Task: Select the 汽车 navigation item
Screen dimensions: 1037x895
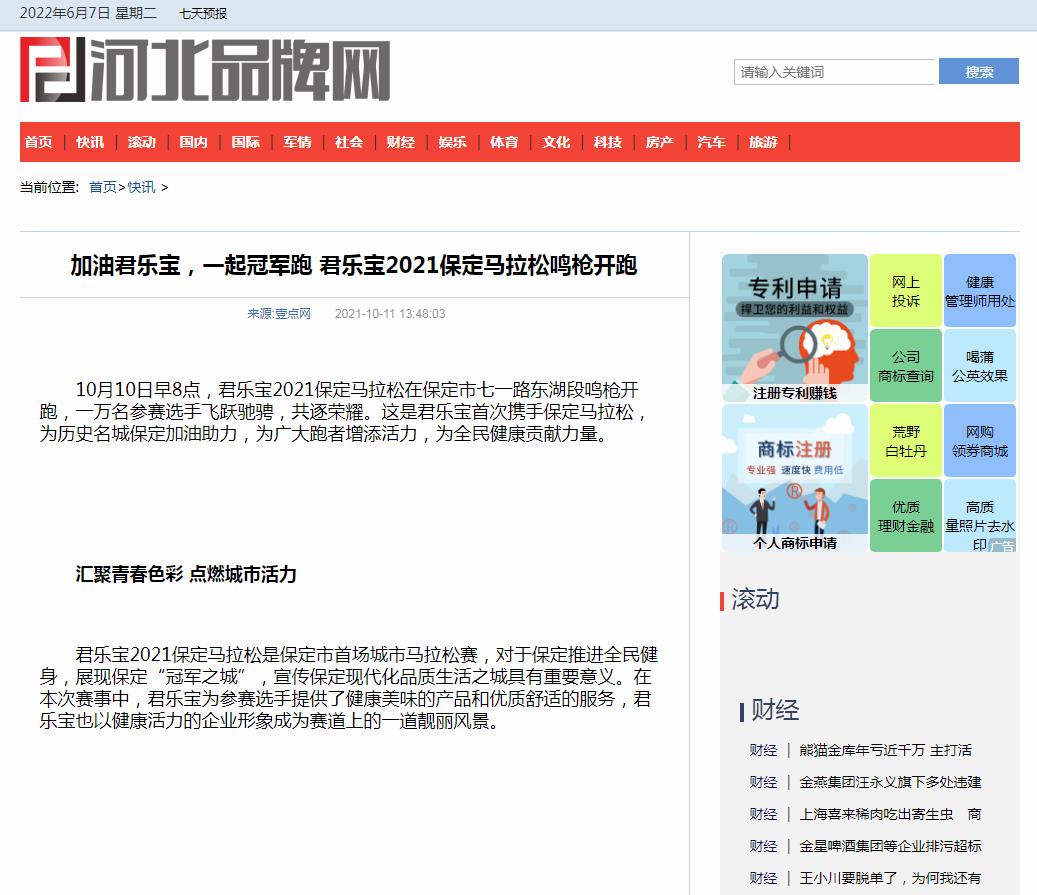Action: click(x=711, y=142)
